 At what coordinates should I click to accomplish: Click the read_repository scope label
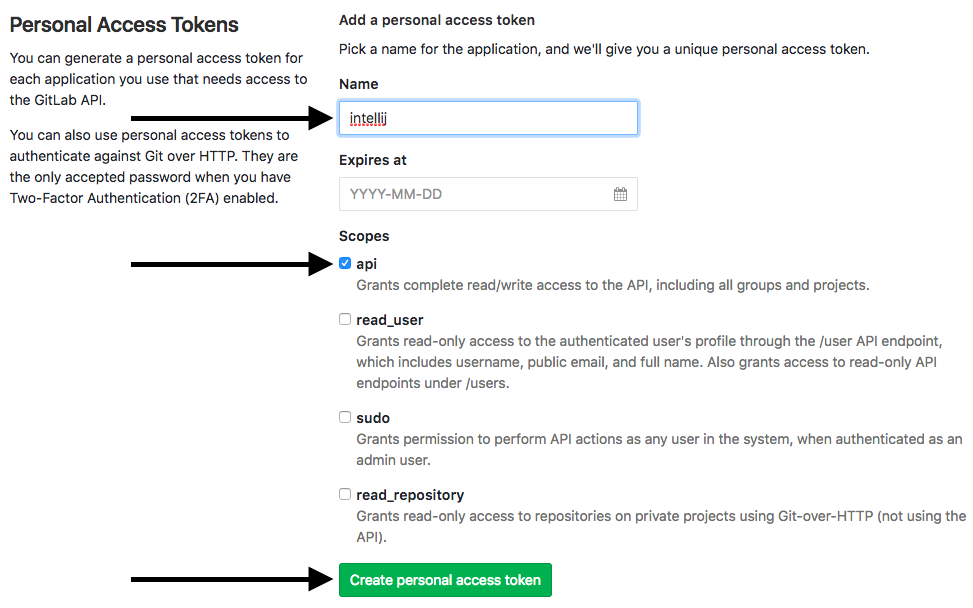(410, 495)
